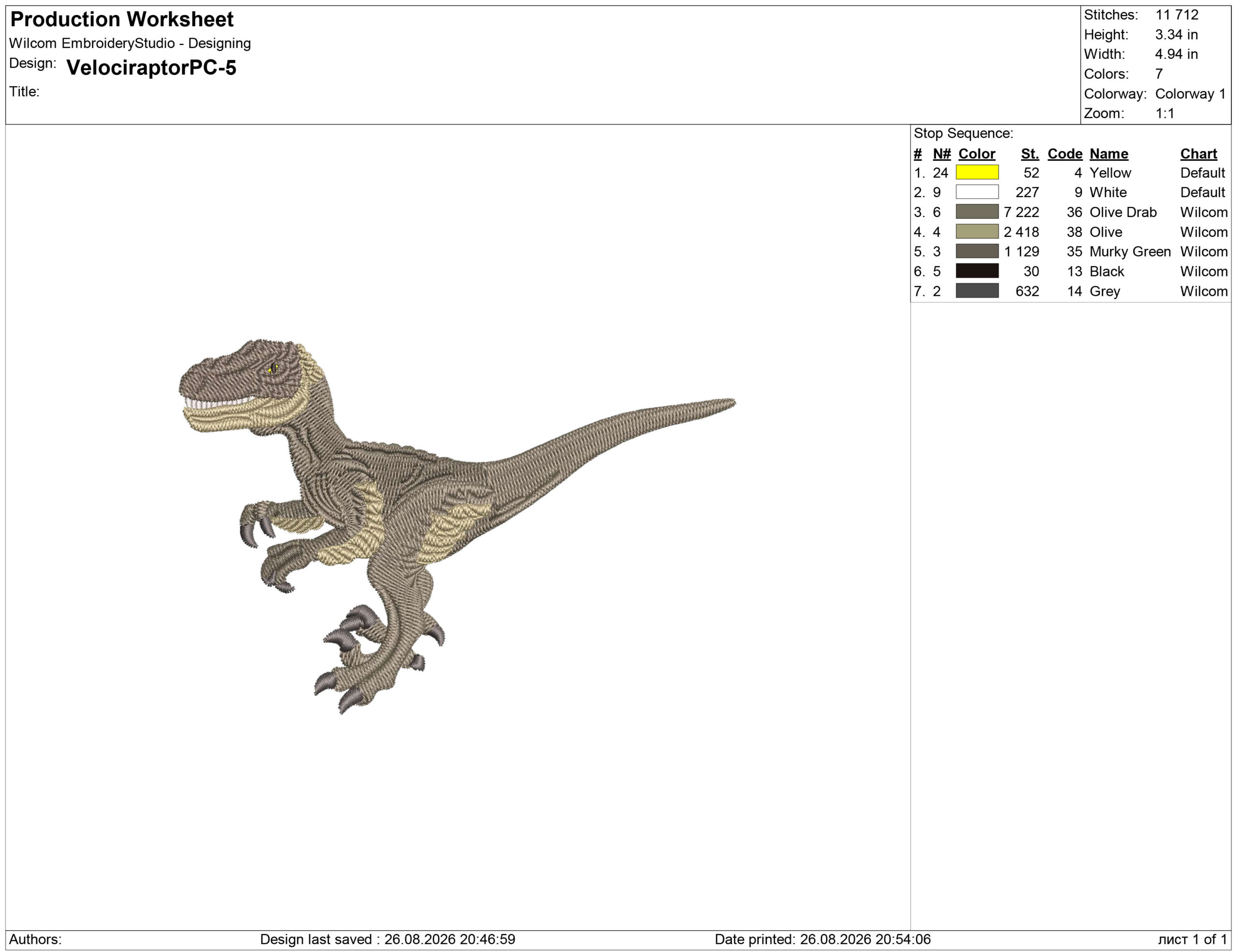Click the White color swatch

click(x=977, y=192)
